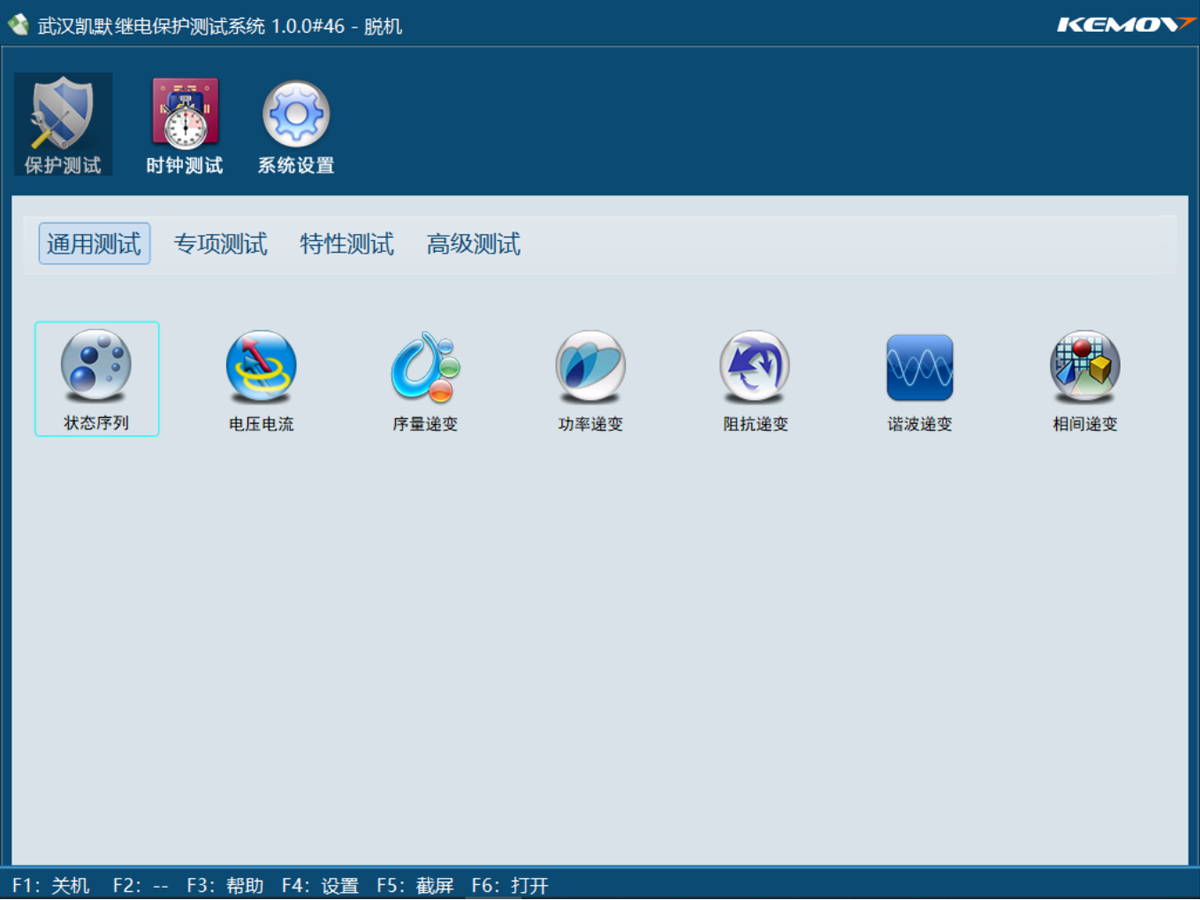1200x900 pixels.
Task: Open the 时钟测试 clock test module
Action: (185, 124)
